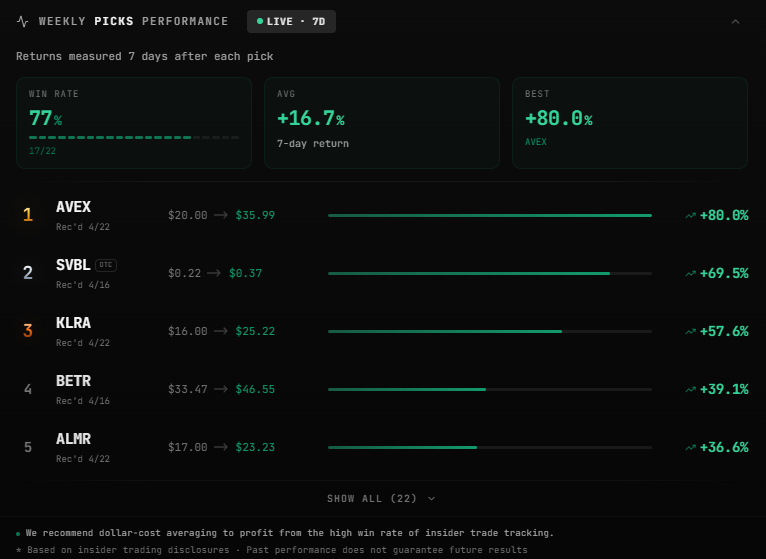
Task: Click the +36.6% return value
Action: point(724,447)
